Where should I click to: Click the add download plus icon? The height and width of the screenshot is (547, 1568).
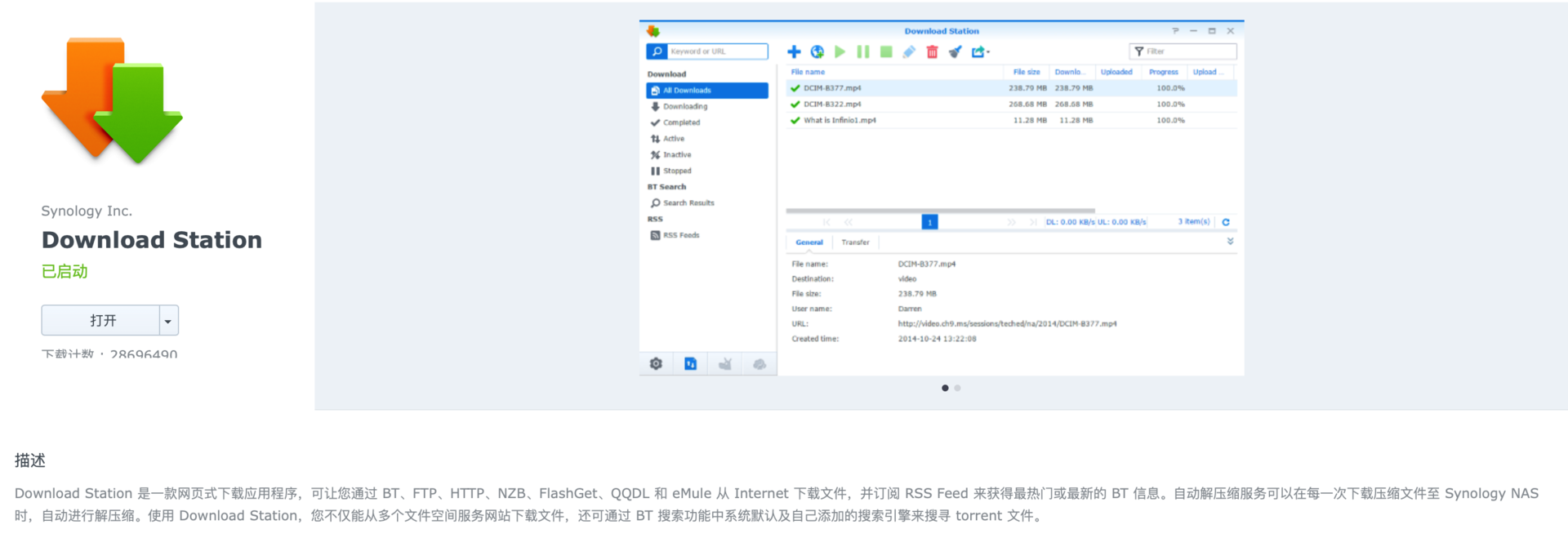[x=794, y=51]
